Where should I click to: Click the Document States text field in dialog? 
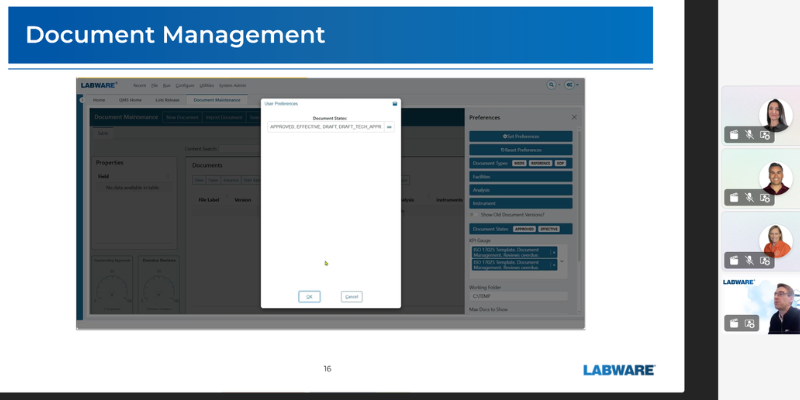coord(326,127)
